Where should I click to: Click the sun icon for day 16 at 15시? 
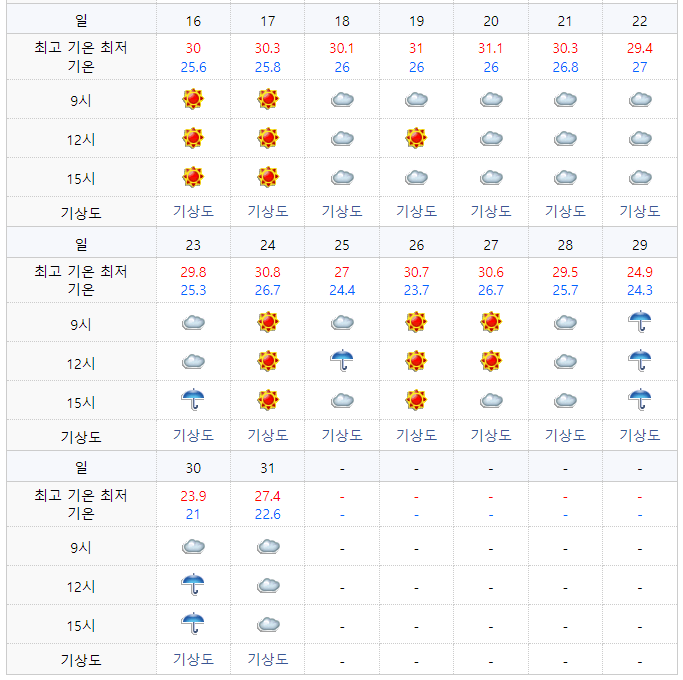point(193,177)
